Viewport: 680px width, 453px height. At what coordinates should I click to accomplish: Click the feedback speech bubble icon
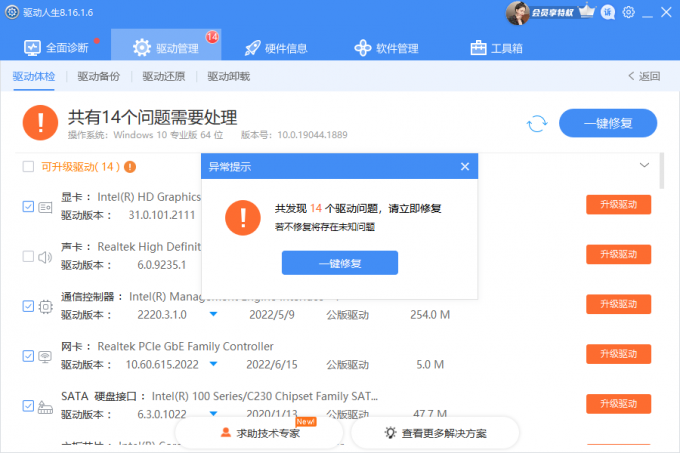607,13
